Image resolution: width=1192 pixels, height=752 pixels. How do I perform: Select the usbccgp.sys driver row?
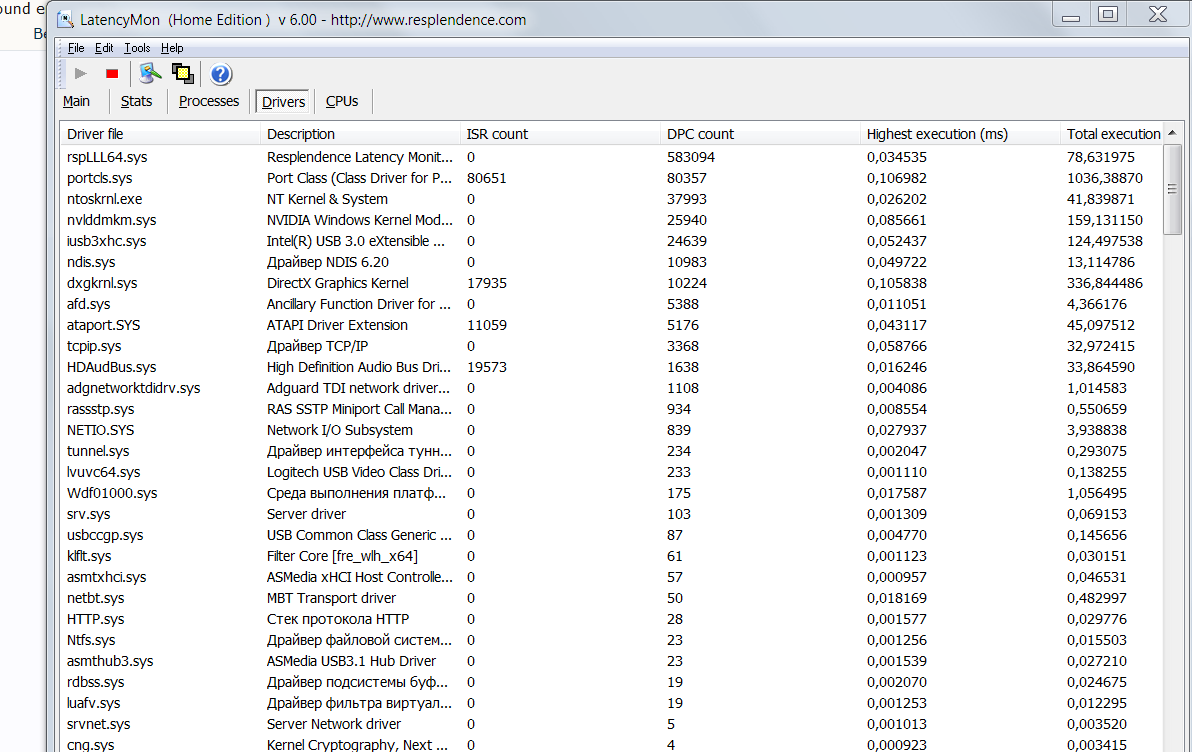click(612, 535)
